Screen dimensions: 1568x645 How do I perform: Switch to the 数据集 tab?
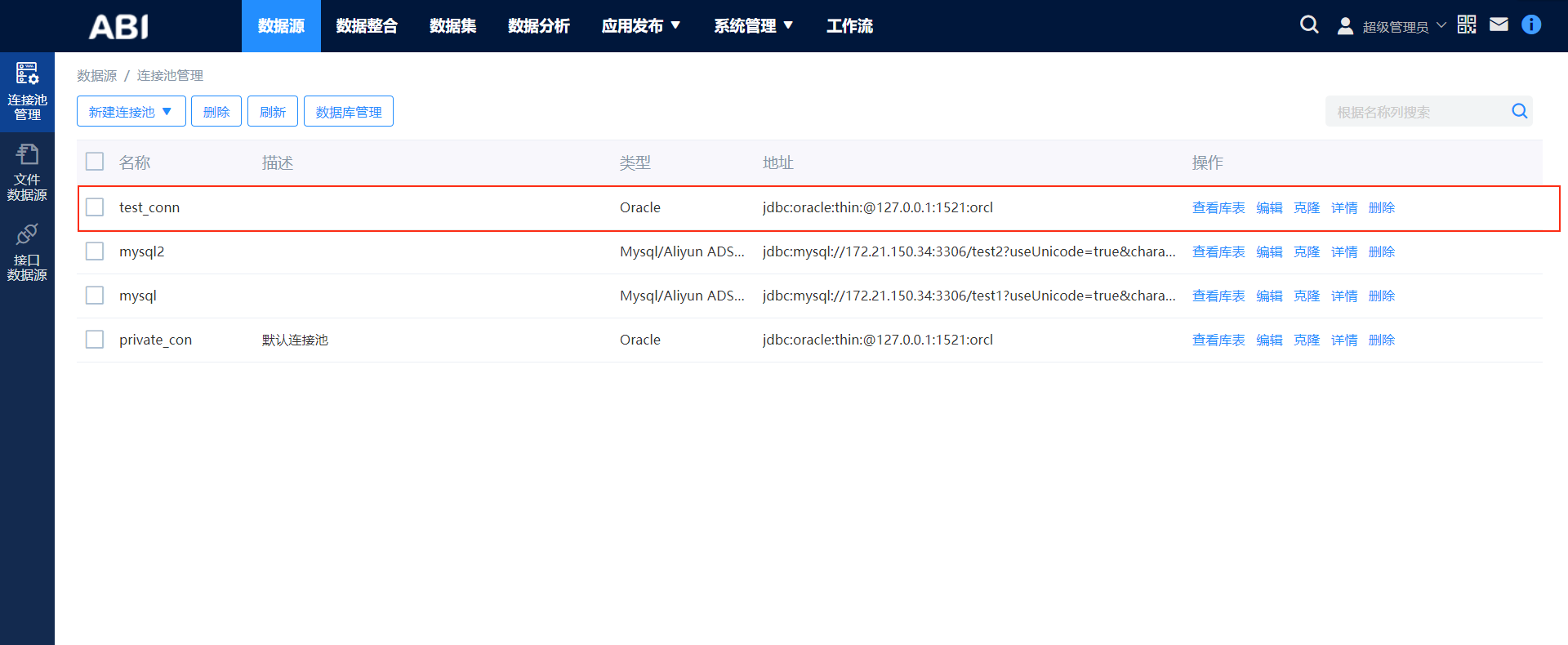pos(453,26)
